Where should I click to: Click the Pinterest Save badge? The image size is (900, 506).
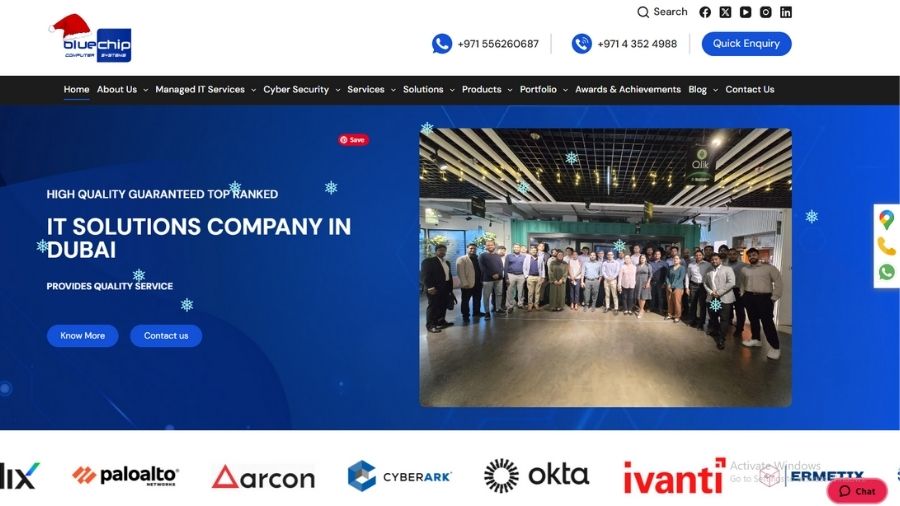pos(353,140)
